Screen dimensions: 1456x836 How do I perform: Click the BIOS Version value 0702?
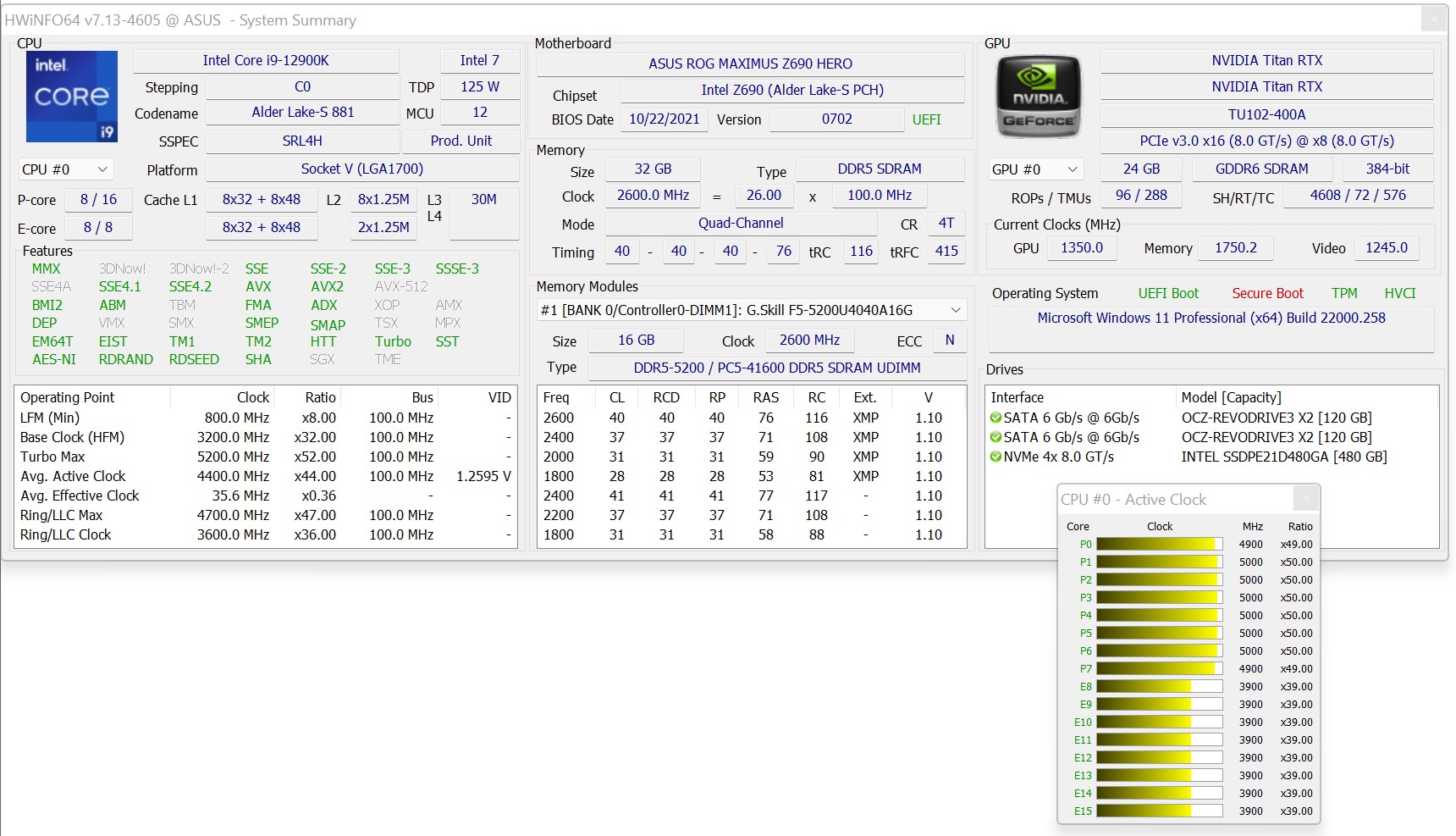point(837,119)
